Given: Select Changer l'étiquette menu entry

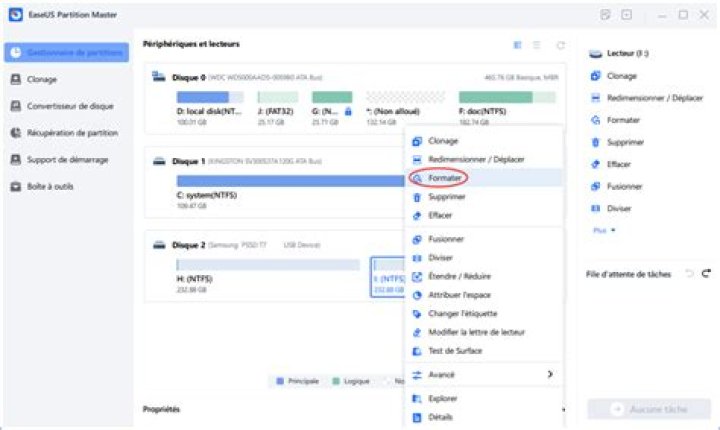Looking at the screenshot, I should click(x=483, y=313).
